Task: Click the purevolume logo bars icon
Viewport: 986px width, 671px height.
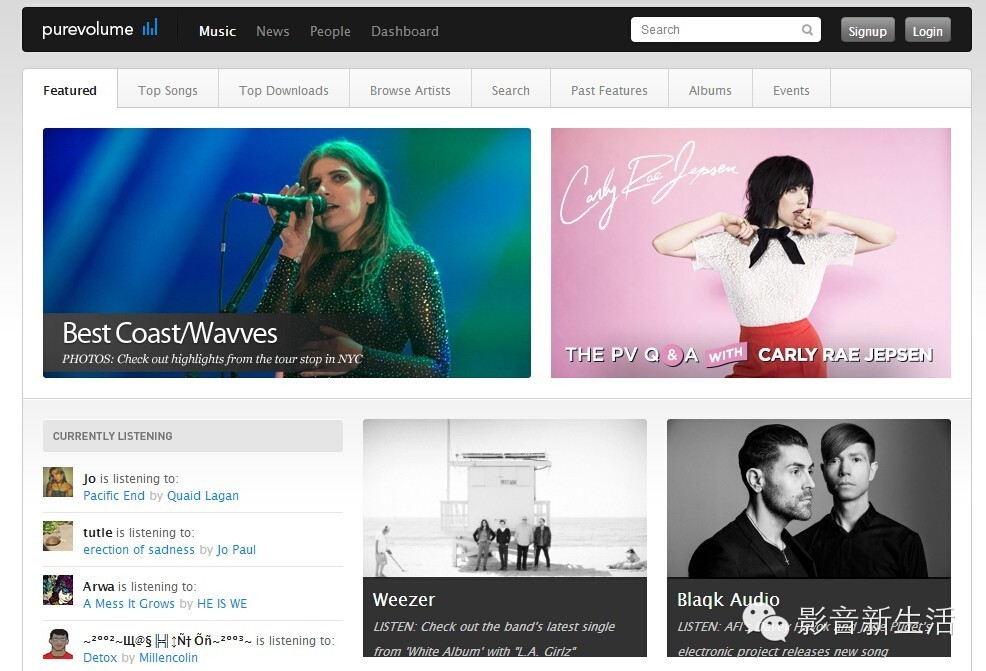Action: 150,27
